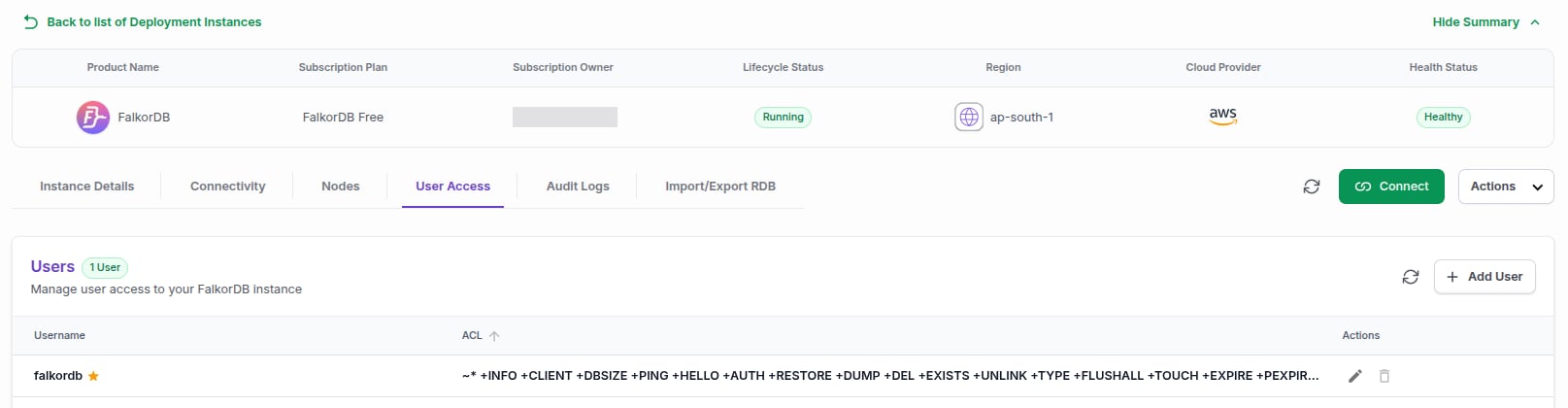Screen dimensions: 1568x408
Task: Click the falkordb username cell
Action: coord(58,376)
